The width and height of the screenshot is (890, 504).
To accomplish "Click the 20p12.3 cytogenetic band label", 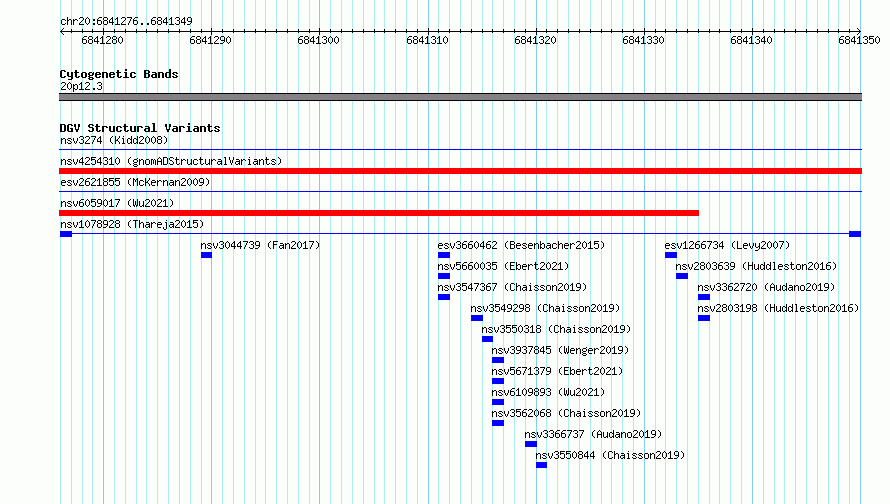I will click(x=81, y=86).
